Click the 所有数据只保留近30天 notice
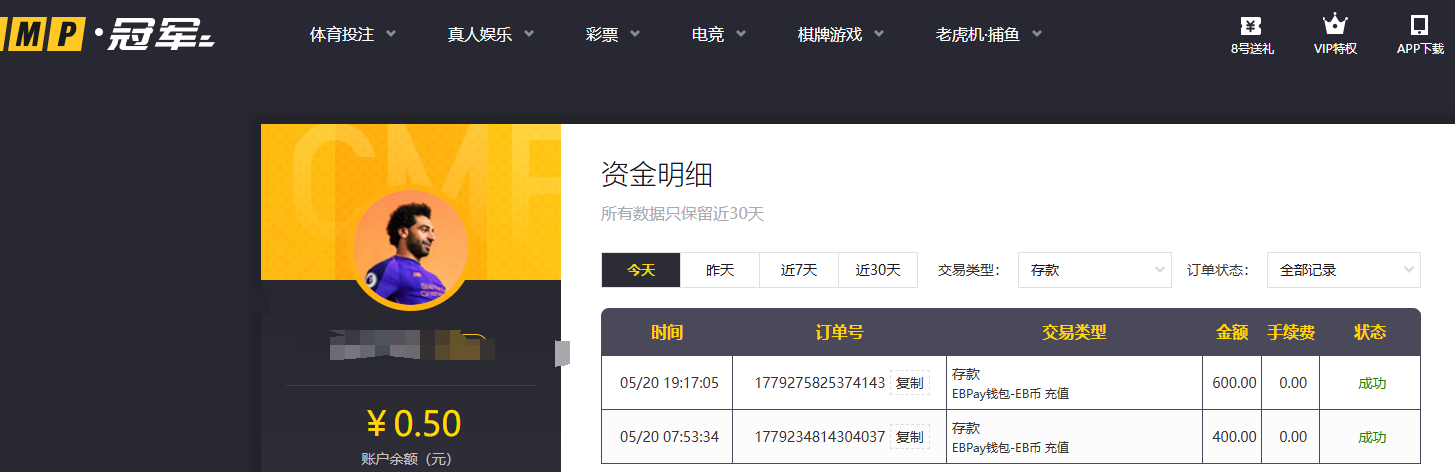Screen dimensions: 1455x472 pos(683,214)
